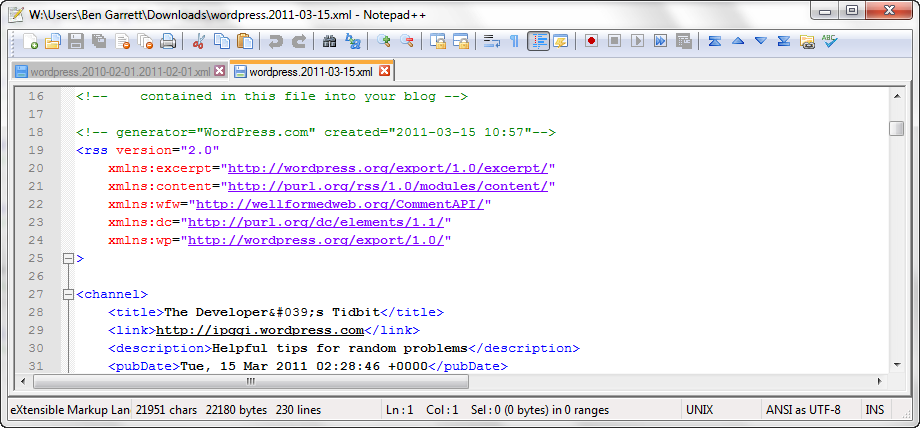Click the Redo arrow icon
Image resolution: width=920 pixels, height=428 pixels.
(299, 41)
